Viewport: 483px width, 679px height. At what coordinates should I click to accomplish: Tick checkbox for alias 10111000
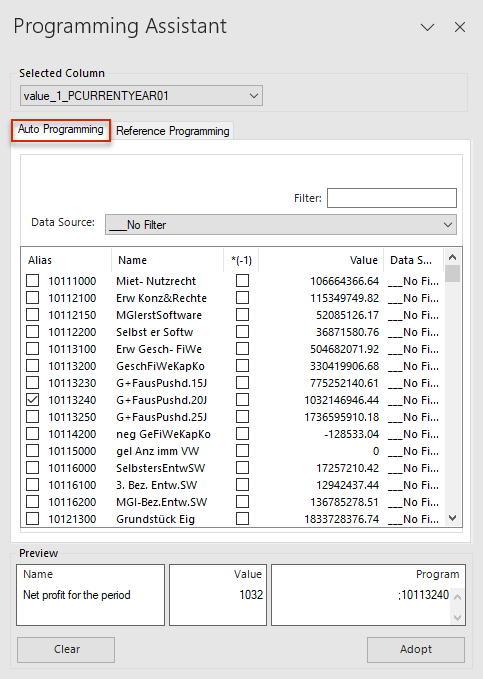[32, 281]
